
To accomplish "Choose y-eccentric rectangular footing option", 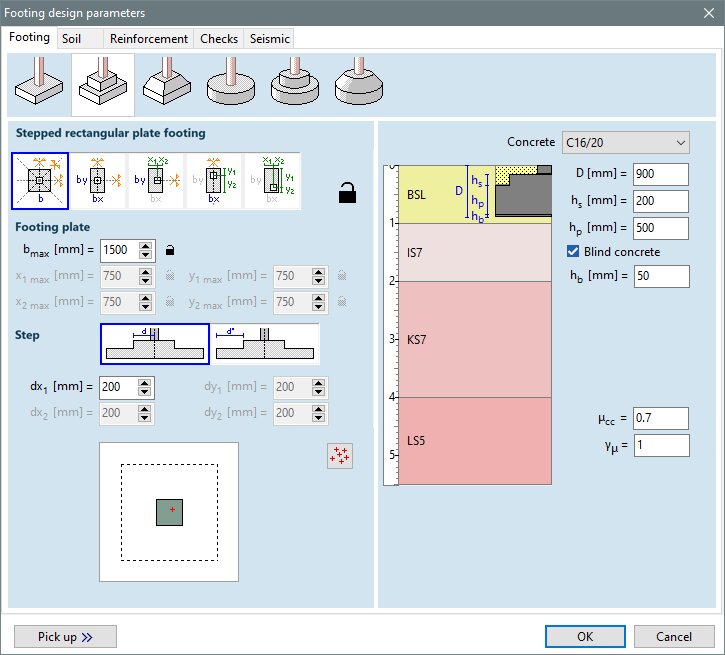I will pos(214,181).
